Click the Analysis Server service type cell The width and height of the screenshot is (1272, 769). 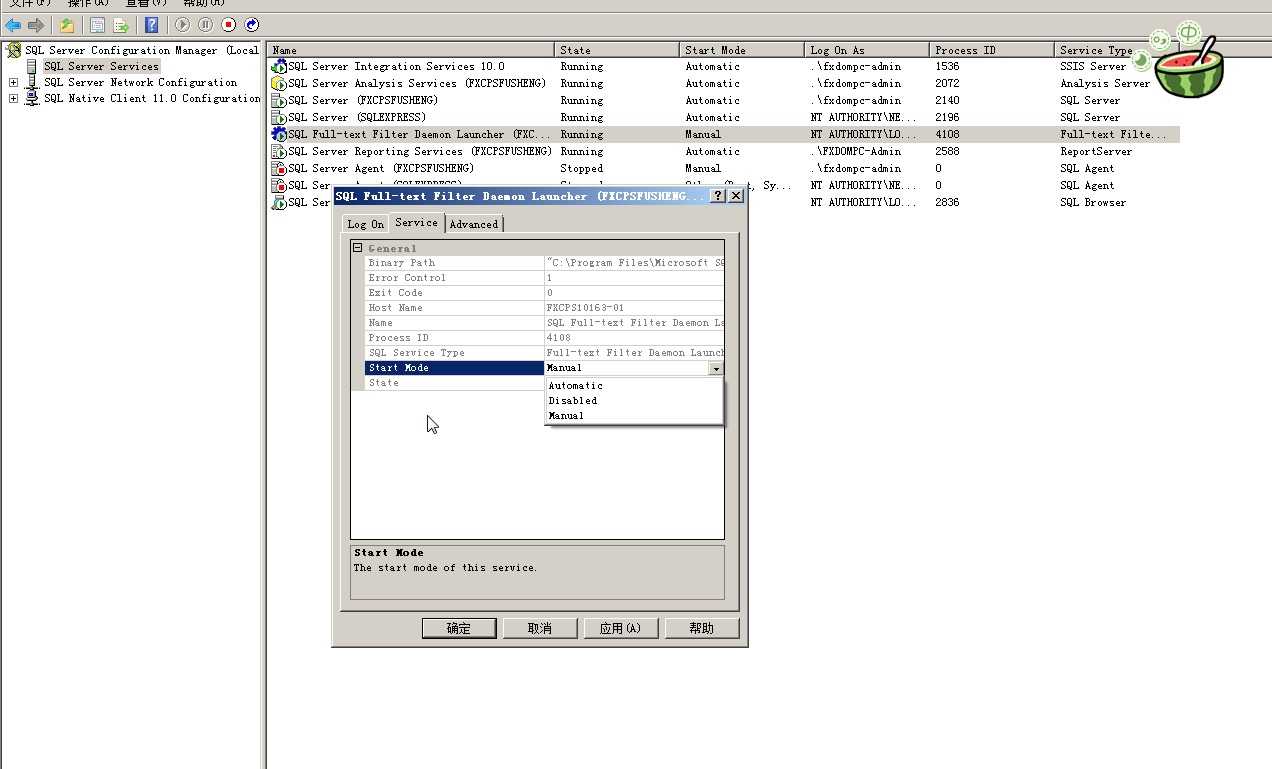(x=1105, y=84)
